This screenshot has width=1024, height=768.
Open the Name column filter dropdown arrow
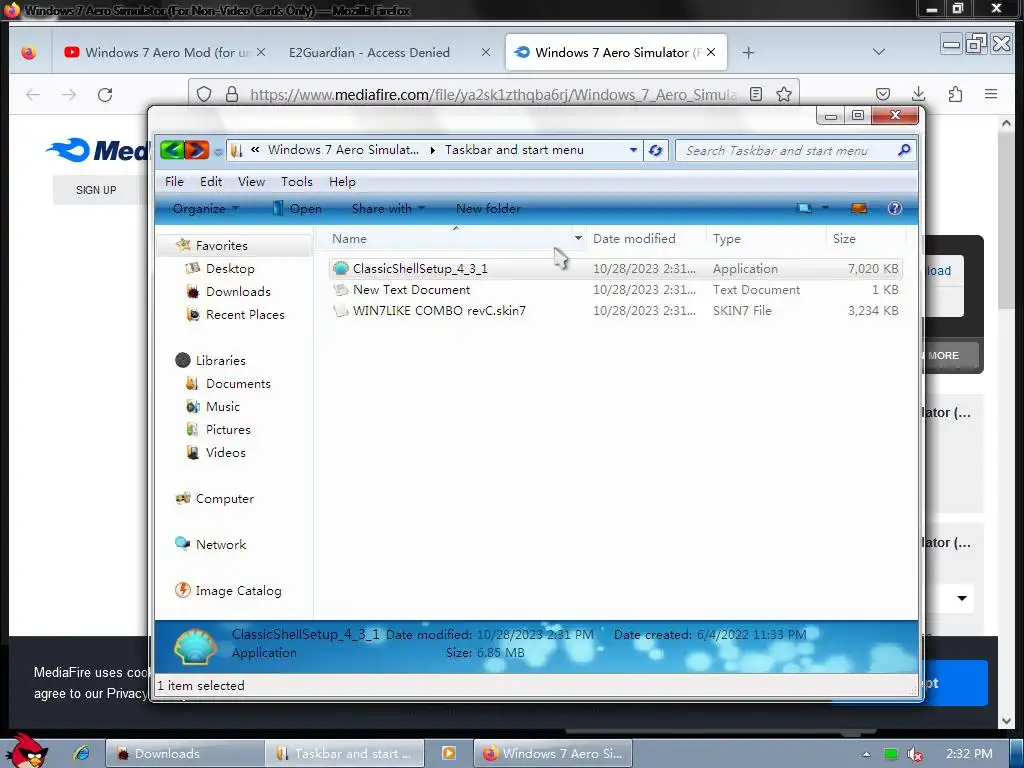pos(578,238)
